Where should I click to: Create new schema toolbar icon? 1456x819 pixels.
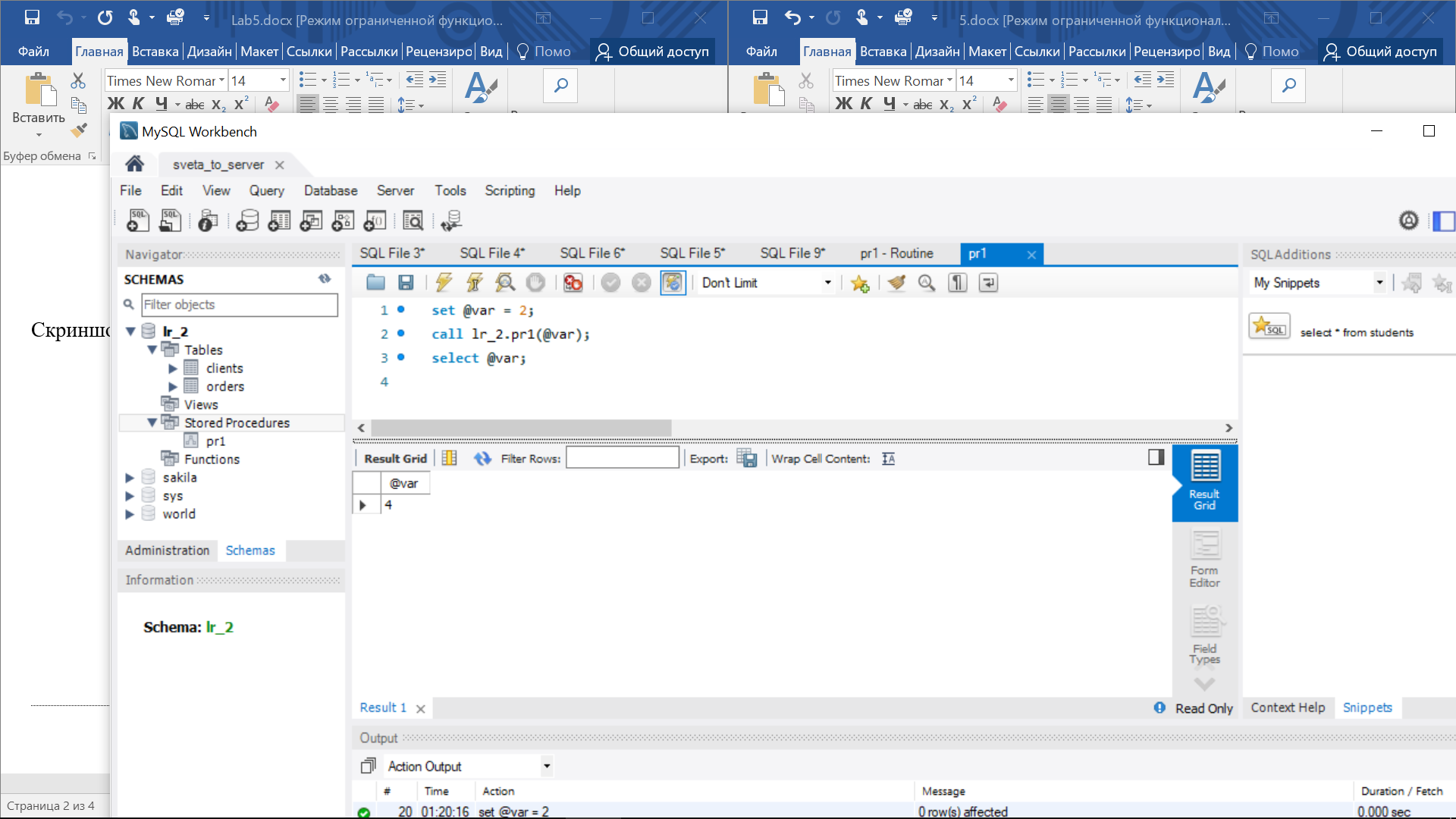(247, 221)
